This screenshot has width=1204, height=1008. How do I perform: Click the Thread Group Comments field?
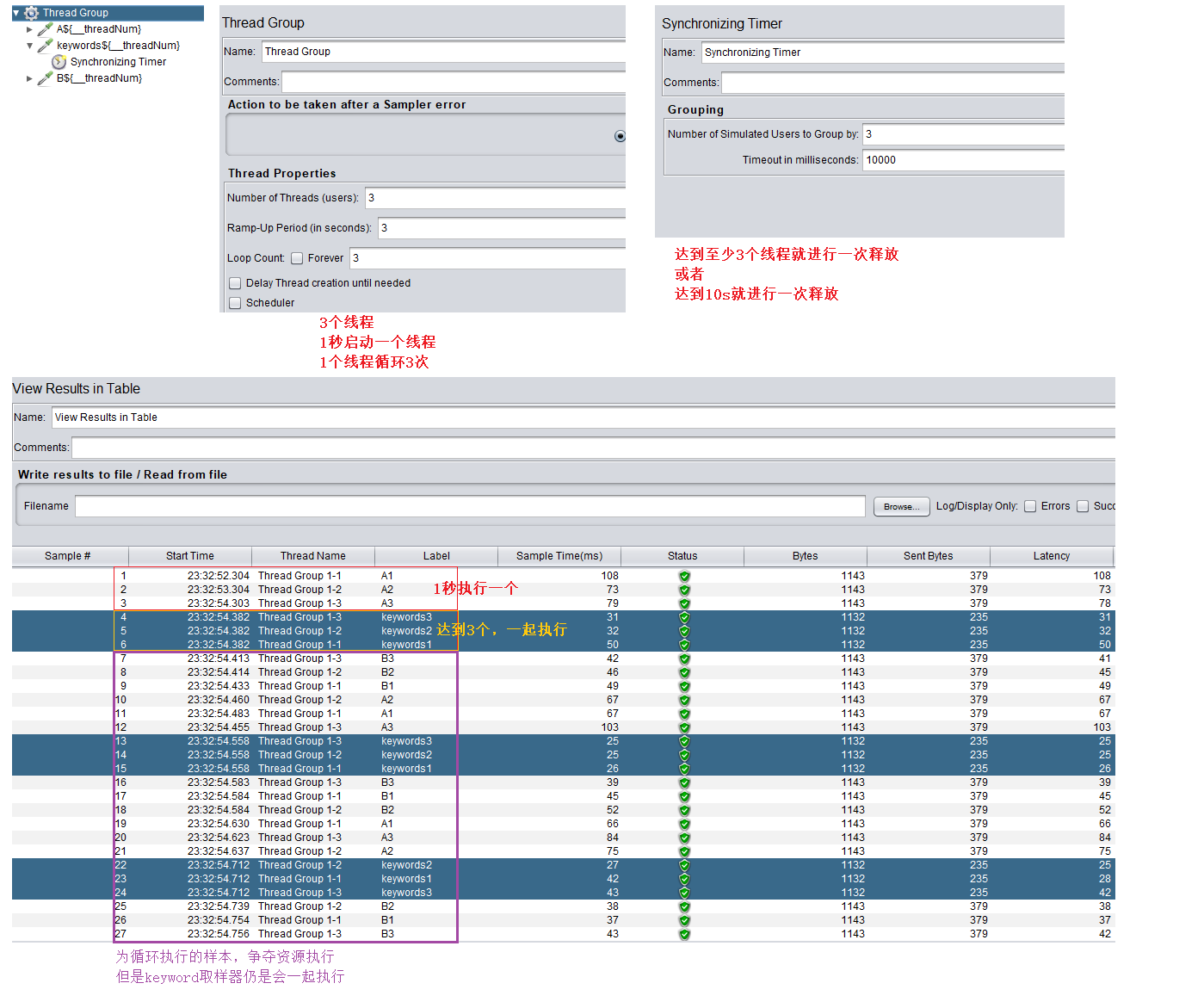(x=454, y=82)
